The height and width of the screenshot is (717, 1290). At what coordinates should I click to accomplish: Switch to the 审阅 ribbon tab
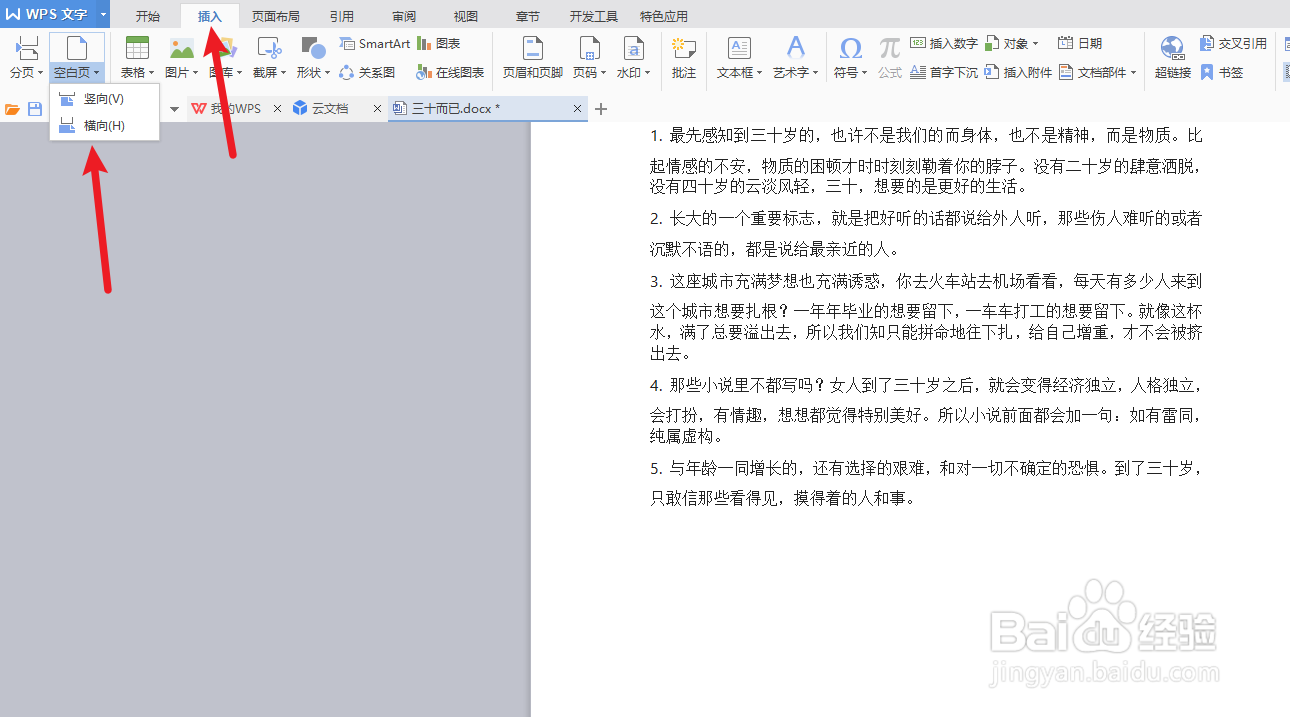coord(404,16)
